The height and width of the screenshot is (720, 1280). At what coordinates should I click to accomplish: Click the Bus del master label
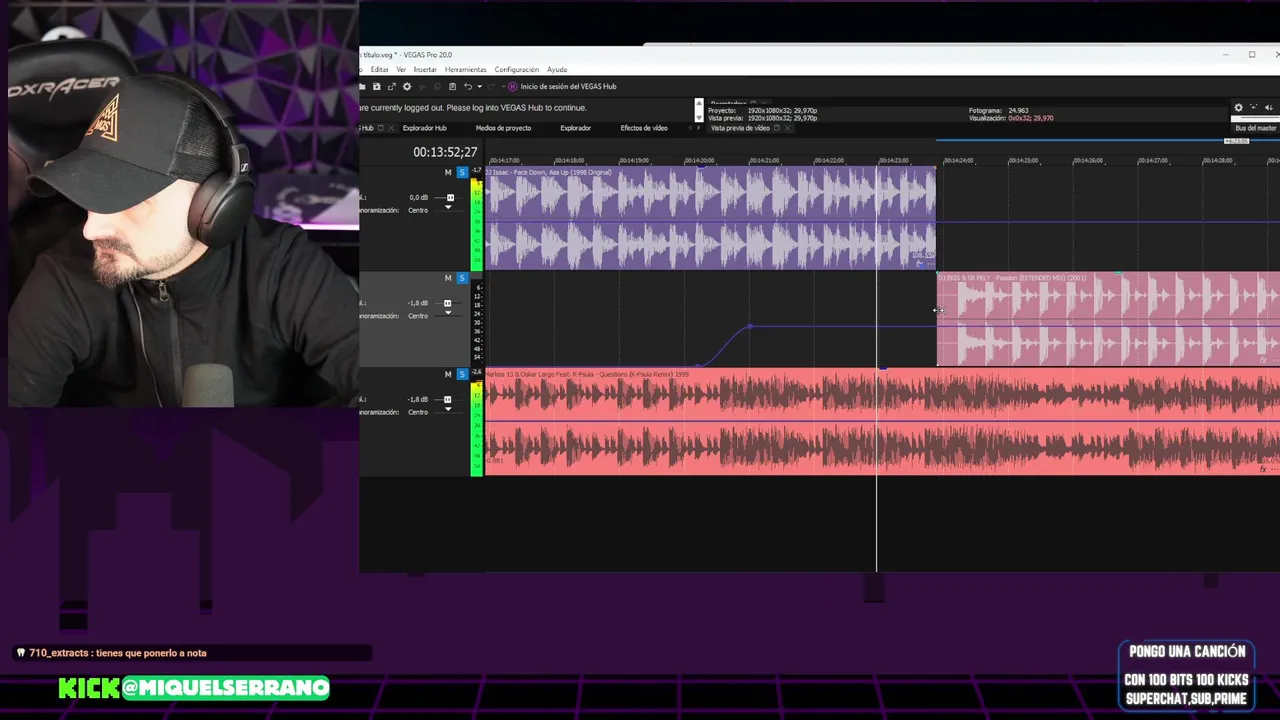coord(1256,128)
